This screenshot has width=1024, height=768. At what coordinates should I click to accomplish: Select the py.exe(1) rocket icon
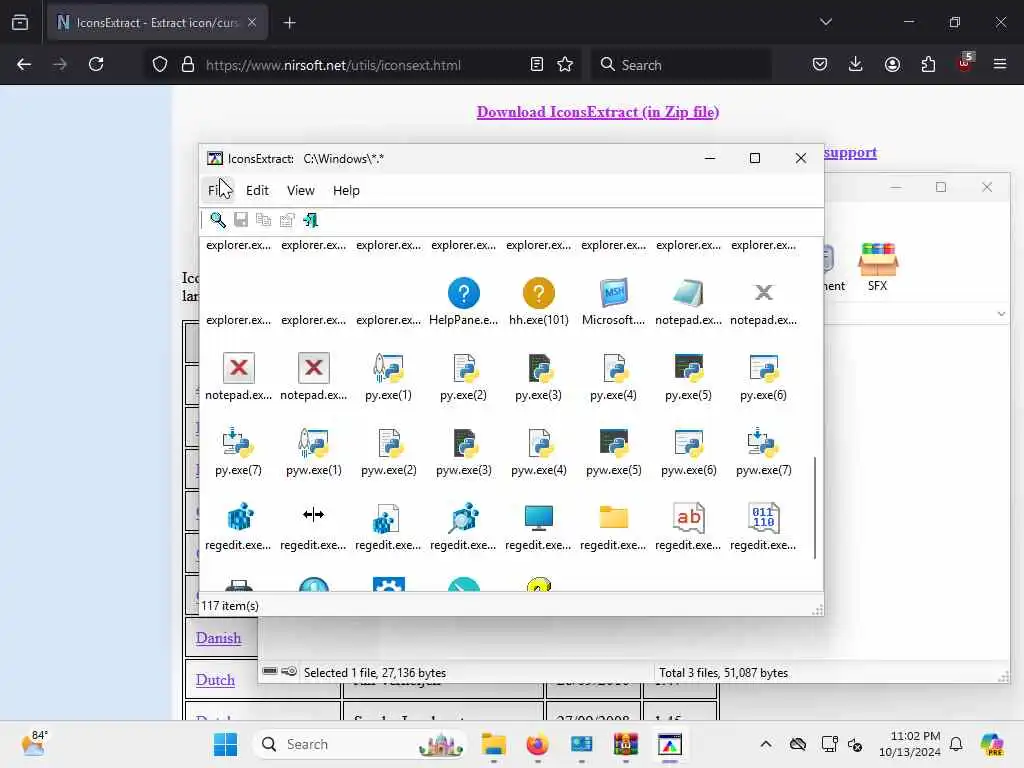pos(389,368)
